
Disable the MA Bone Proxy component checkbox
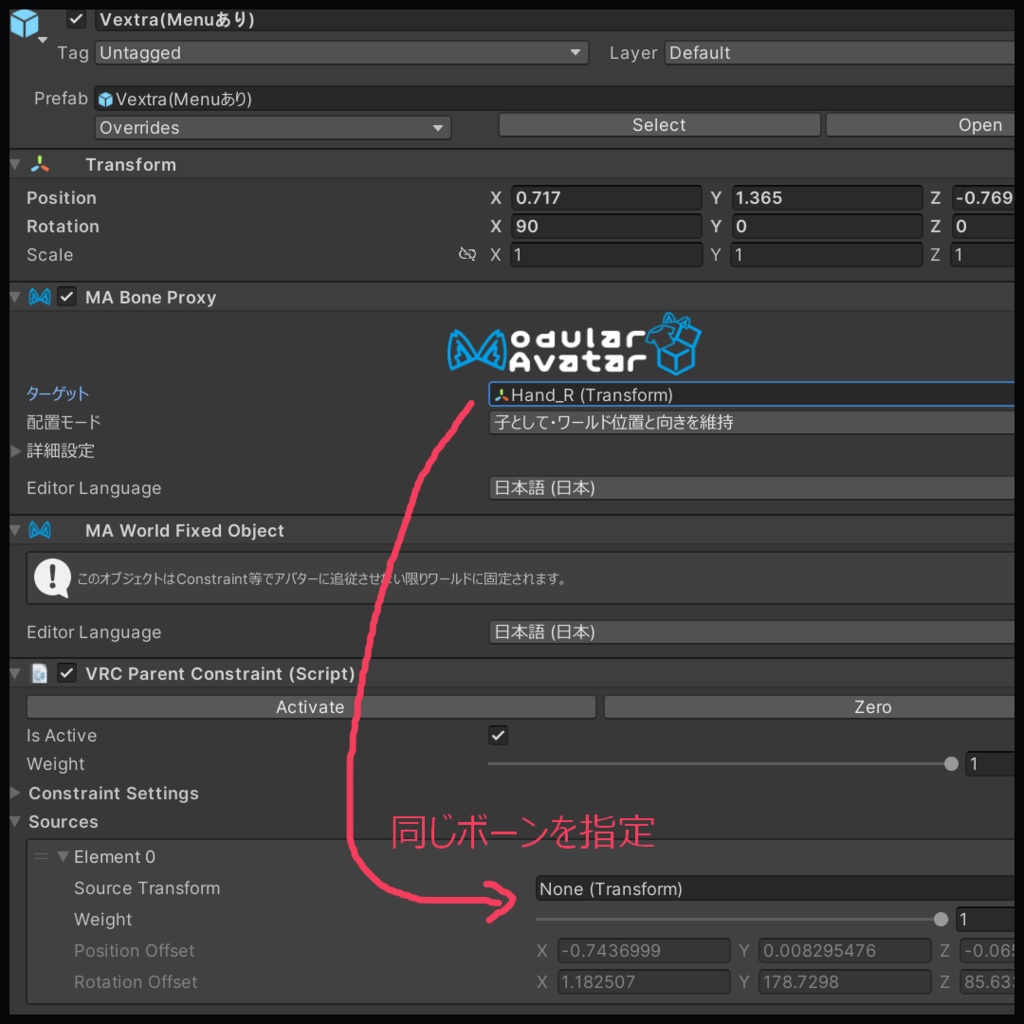[x=67, y=297]
